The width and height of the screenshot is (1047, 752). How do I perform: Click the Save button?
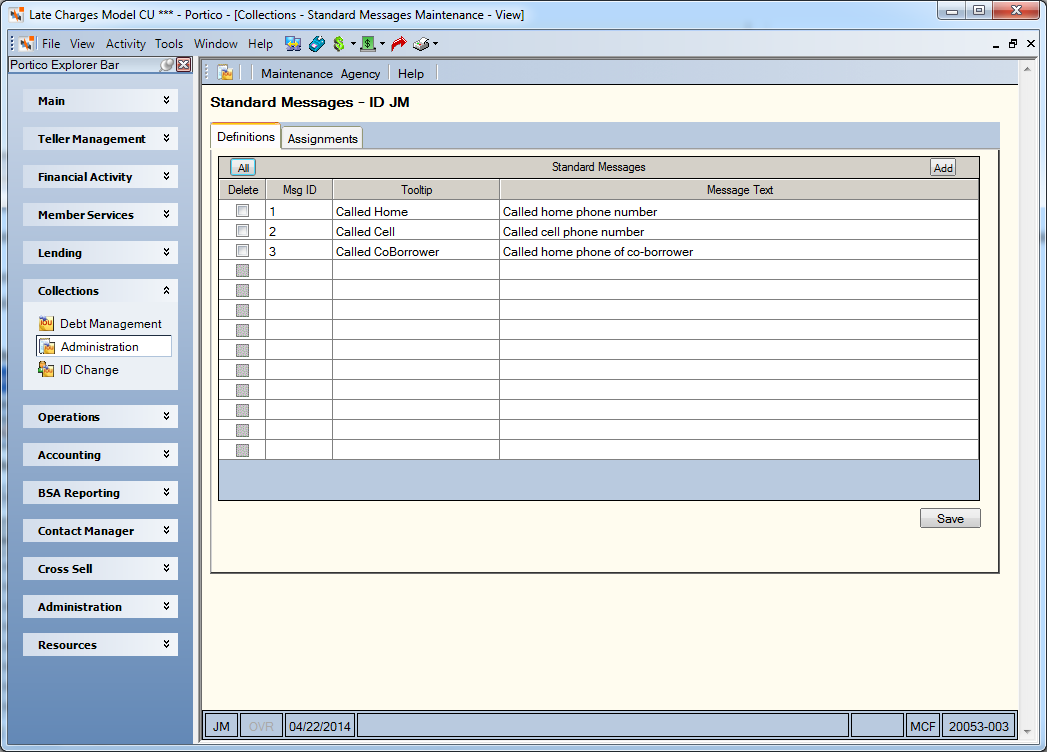click(x=950, y=519)
